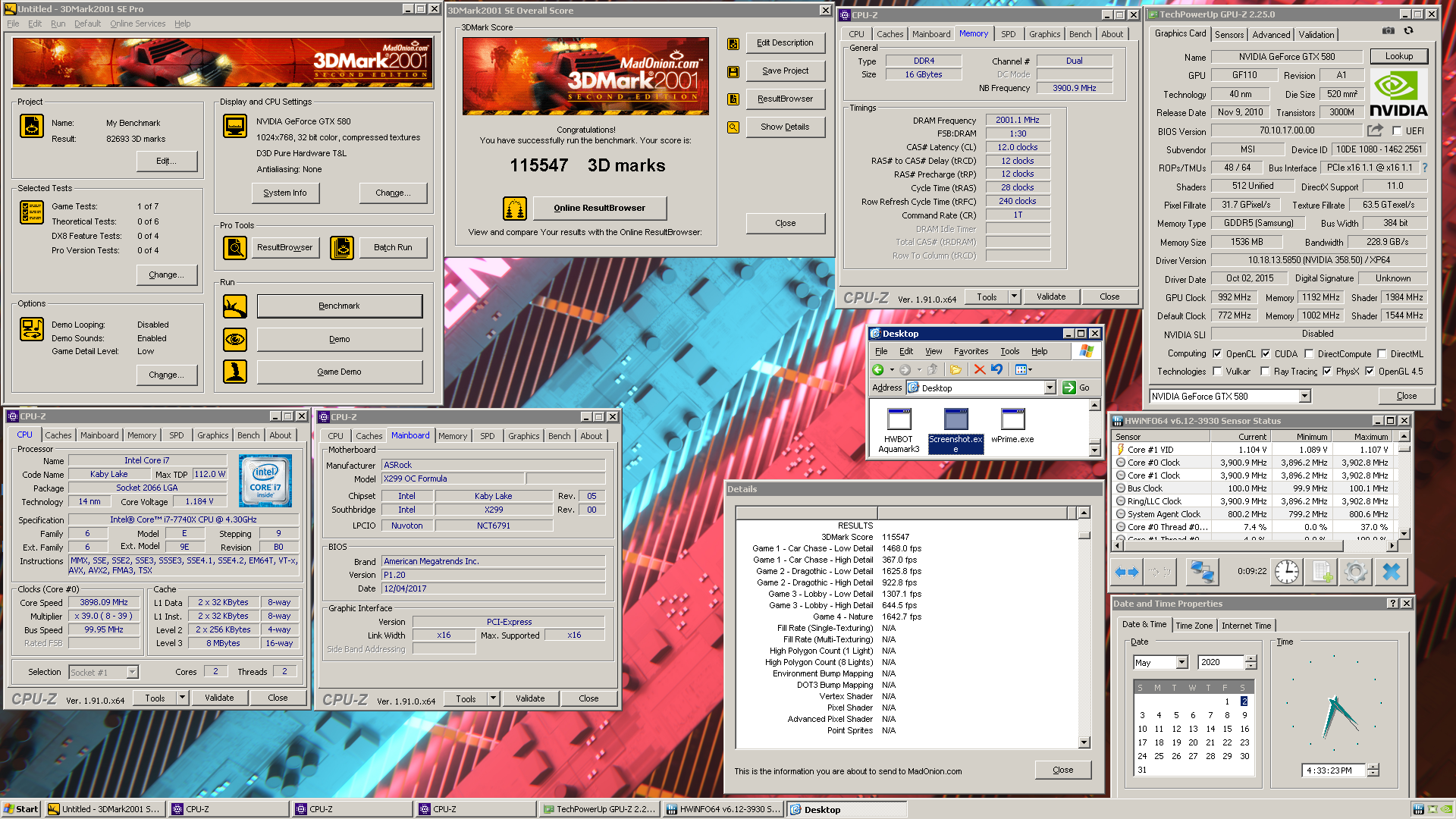Switch to the Time Zone tab
This screenshot has height=819, width=1456.
(1194, 626)
